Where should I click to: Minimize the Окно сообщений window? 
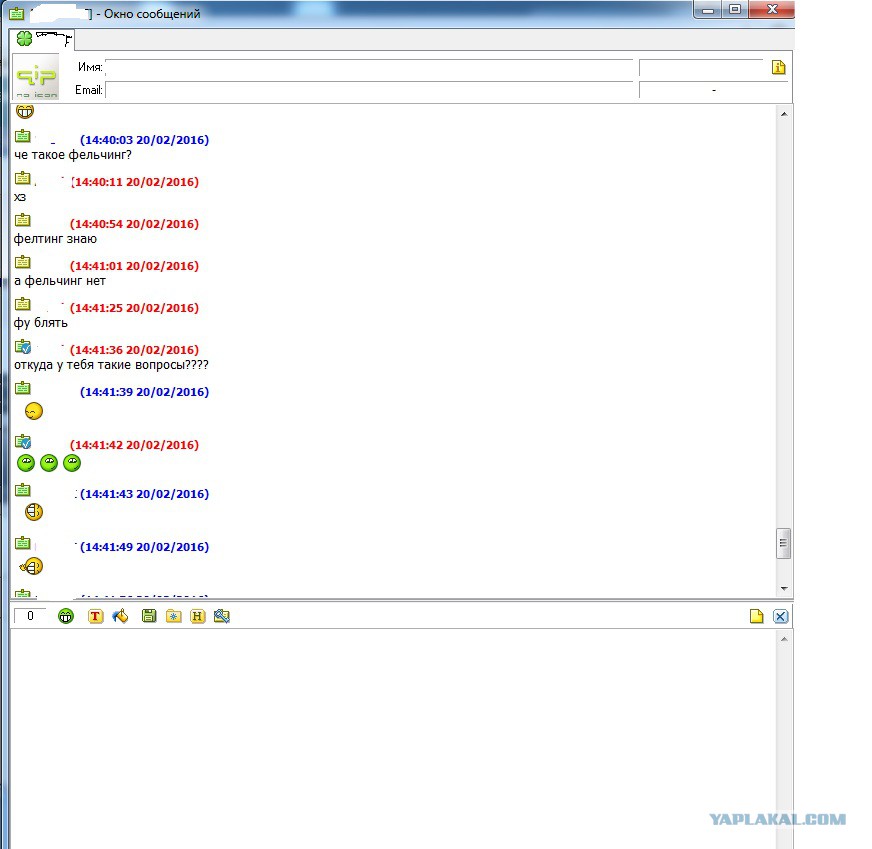(x=708, y=9)
